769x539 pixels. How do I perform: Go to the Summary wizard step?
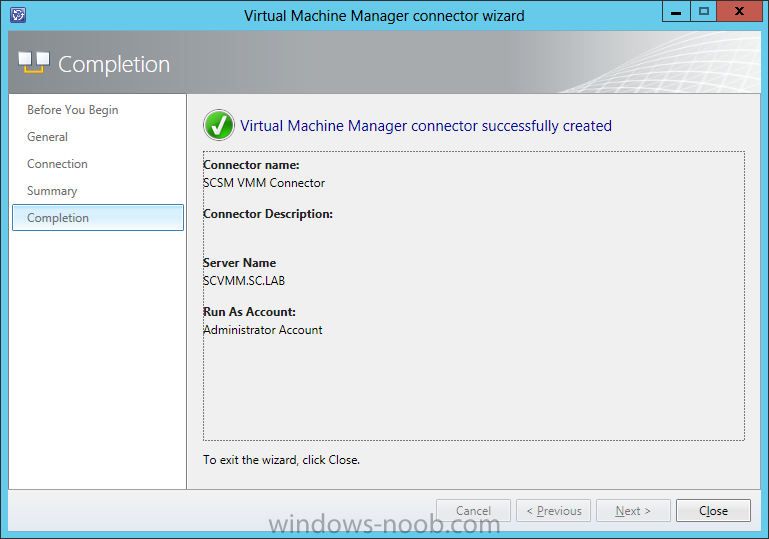click(x=52, y=191)
